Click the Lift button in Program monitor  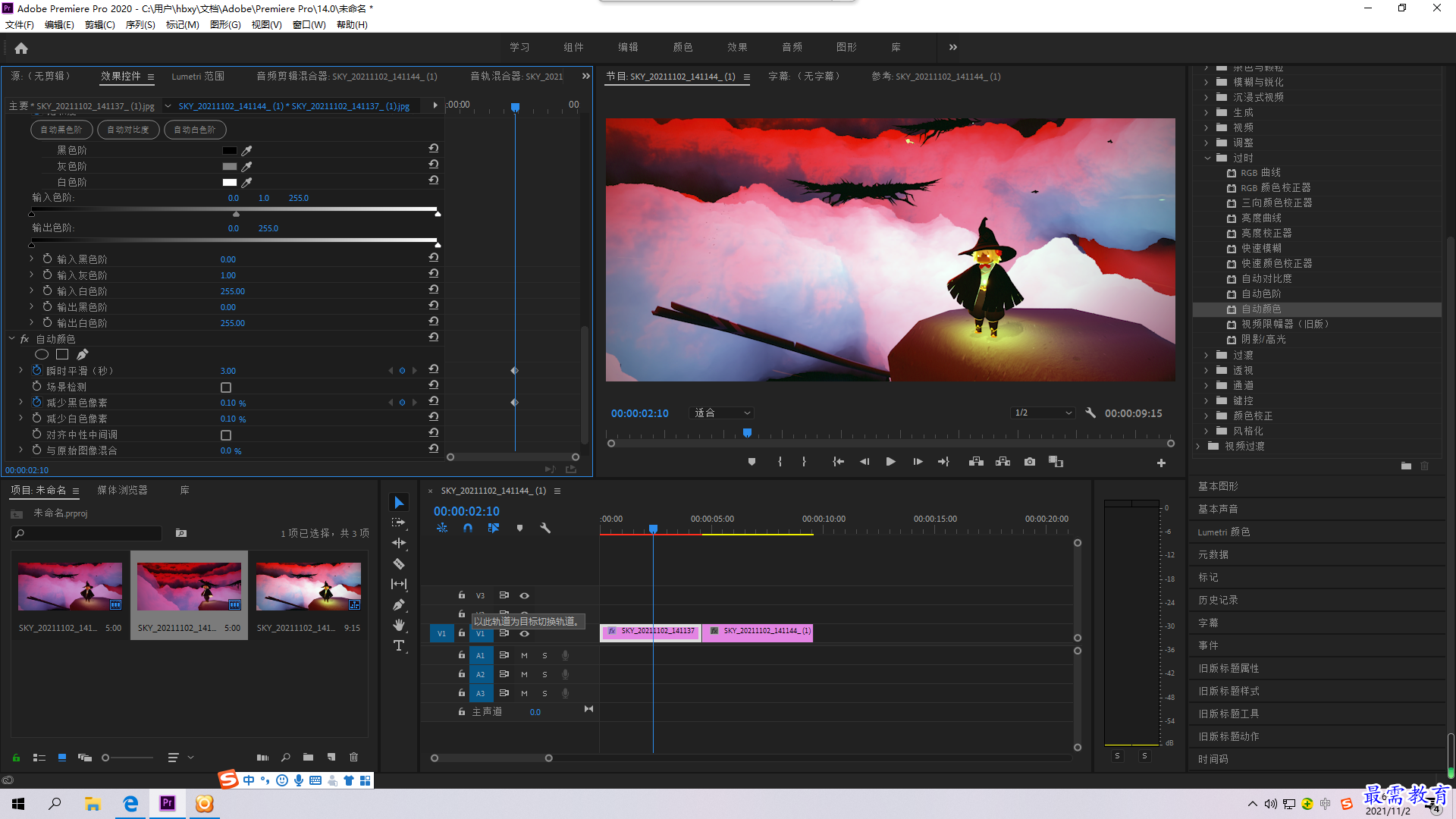click(976, 462)
